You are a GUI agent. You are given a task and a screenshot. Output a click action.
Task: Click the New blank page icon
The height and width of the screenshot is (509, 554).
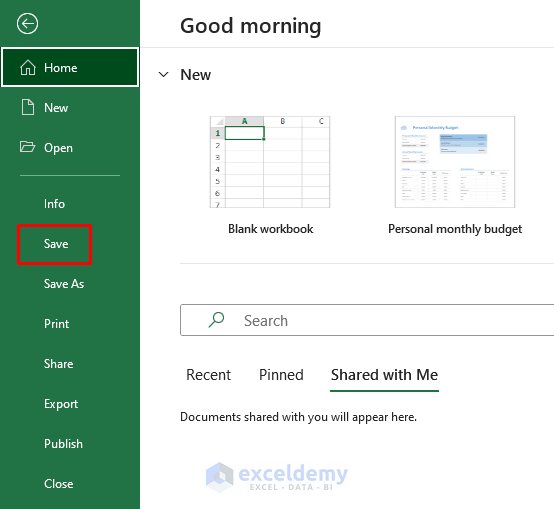(x=28, y=107)
